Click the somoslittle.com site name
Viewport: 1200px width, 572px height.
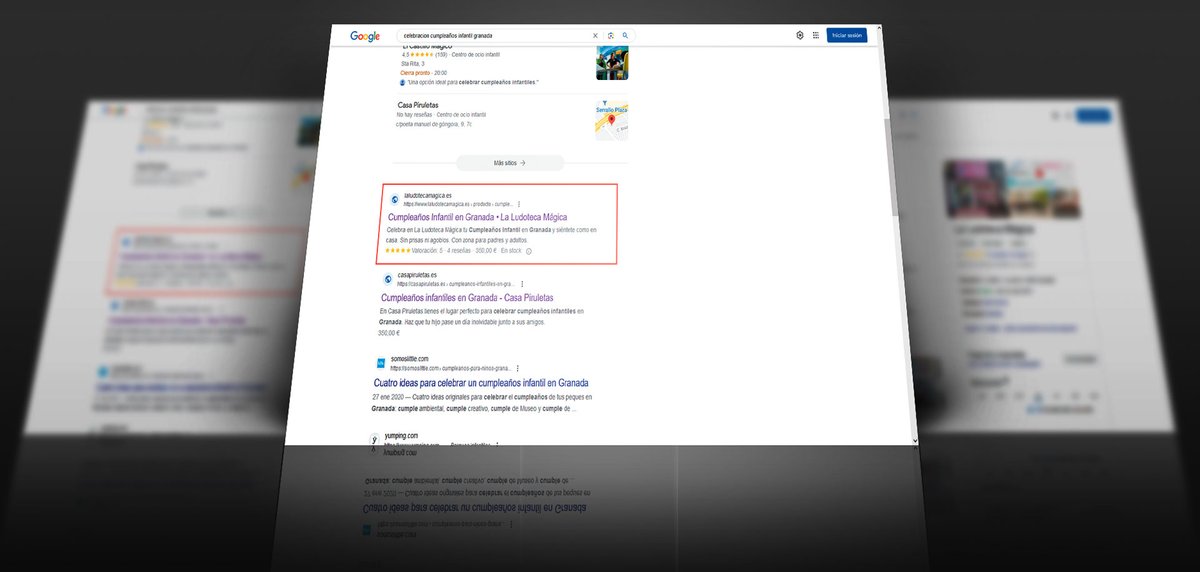pyautogui.click(x=409, y=358)
